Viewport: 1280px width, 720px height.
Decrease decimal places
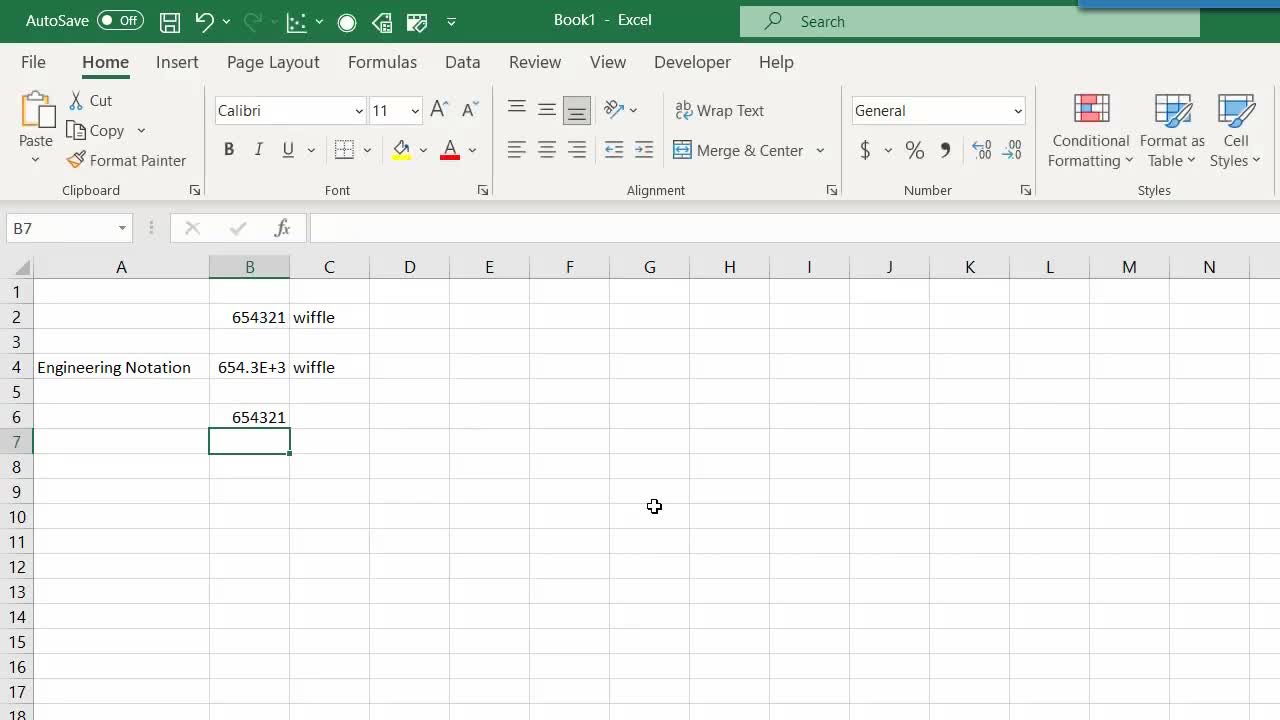(1012, 150)
